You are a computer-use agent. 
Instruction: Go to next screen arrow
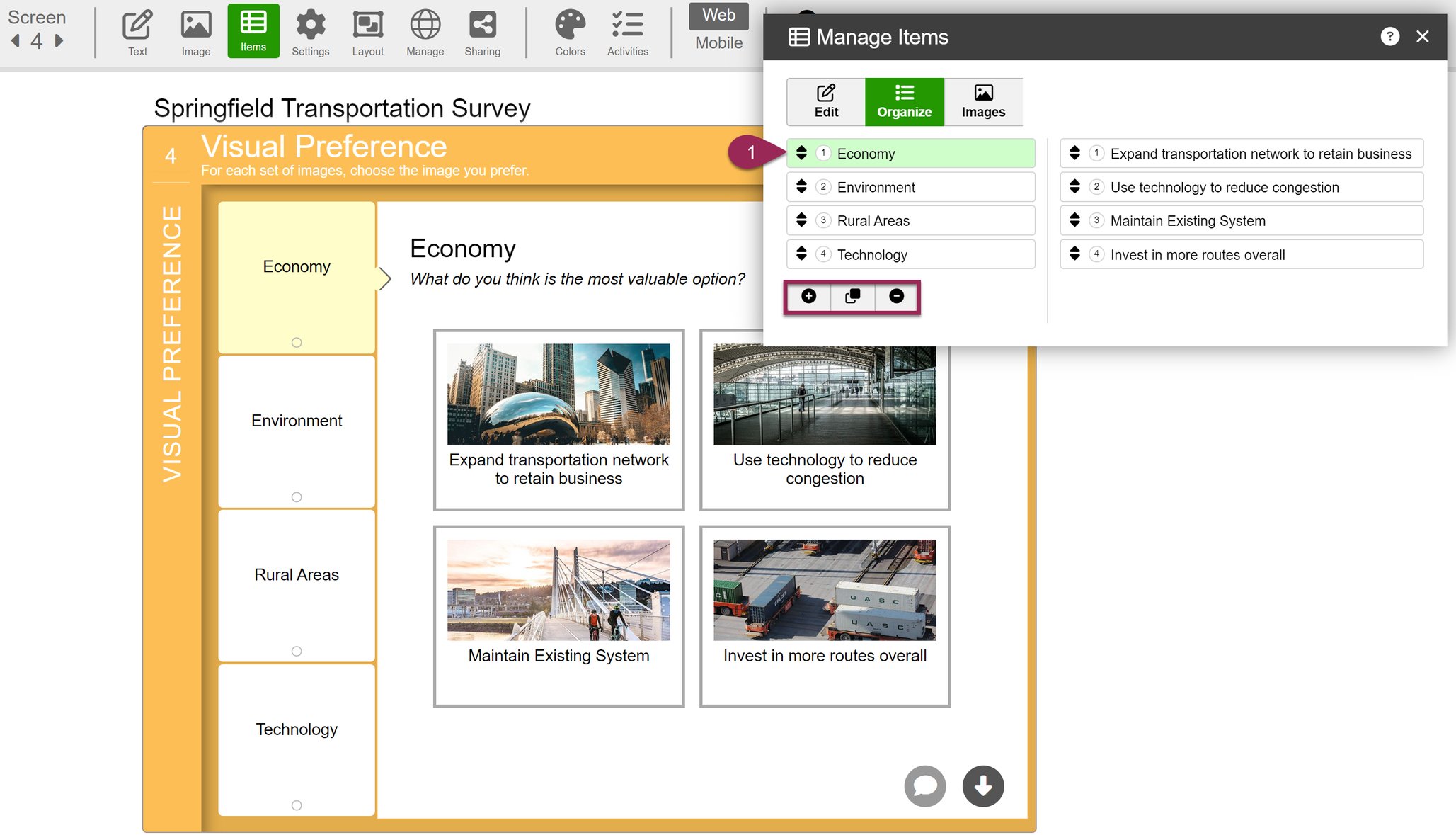coord(59,41)
